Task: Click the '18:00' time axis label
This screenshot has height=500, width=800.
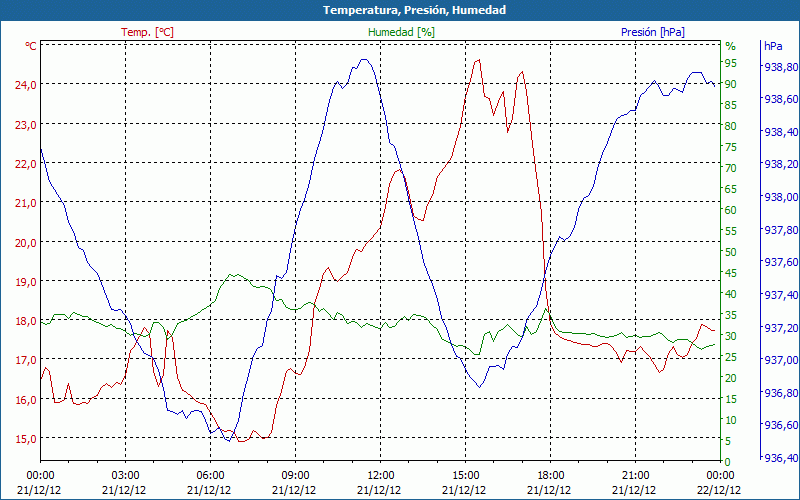Action: (x=551, y=476)
